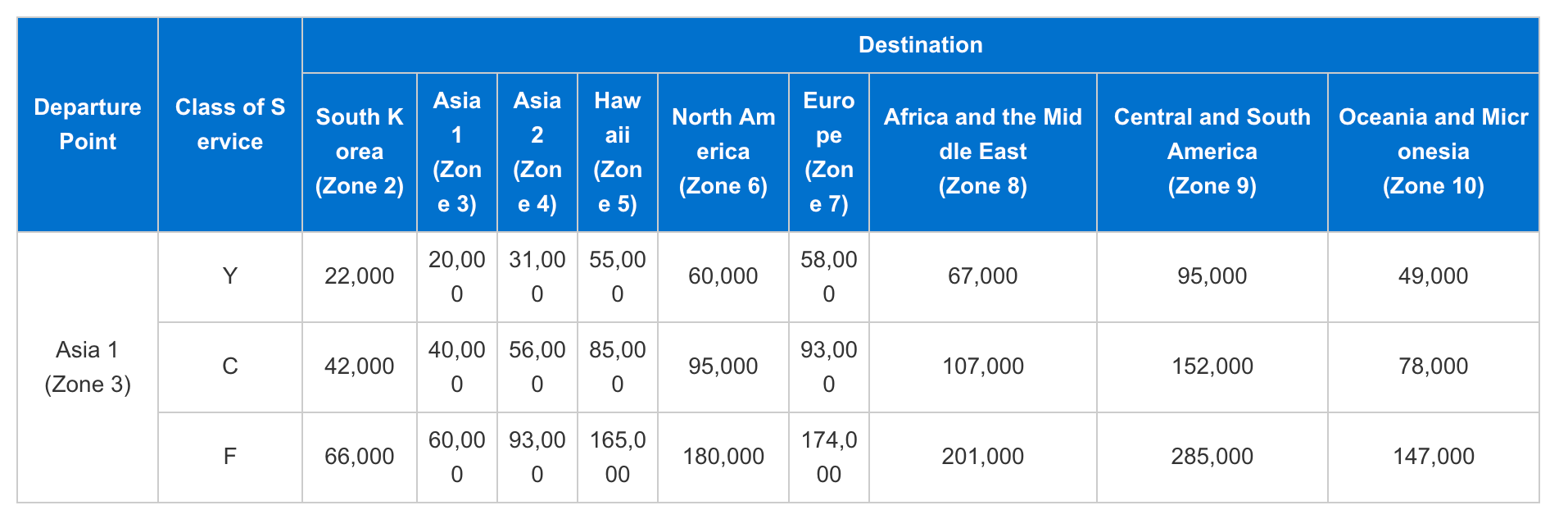The width and height of the screenshot is (1568, 528).
Task: Click the Europe (Zone 7) header cell
Action: point(829,152)
